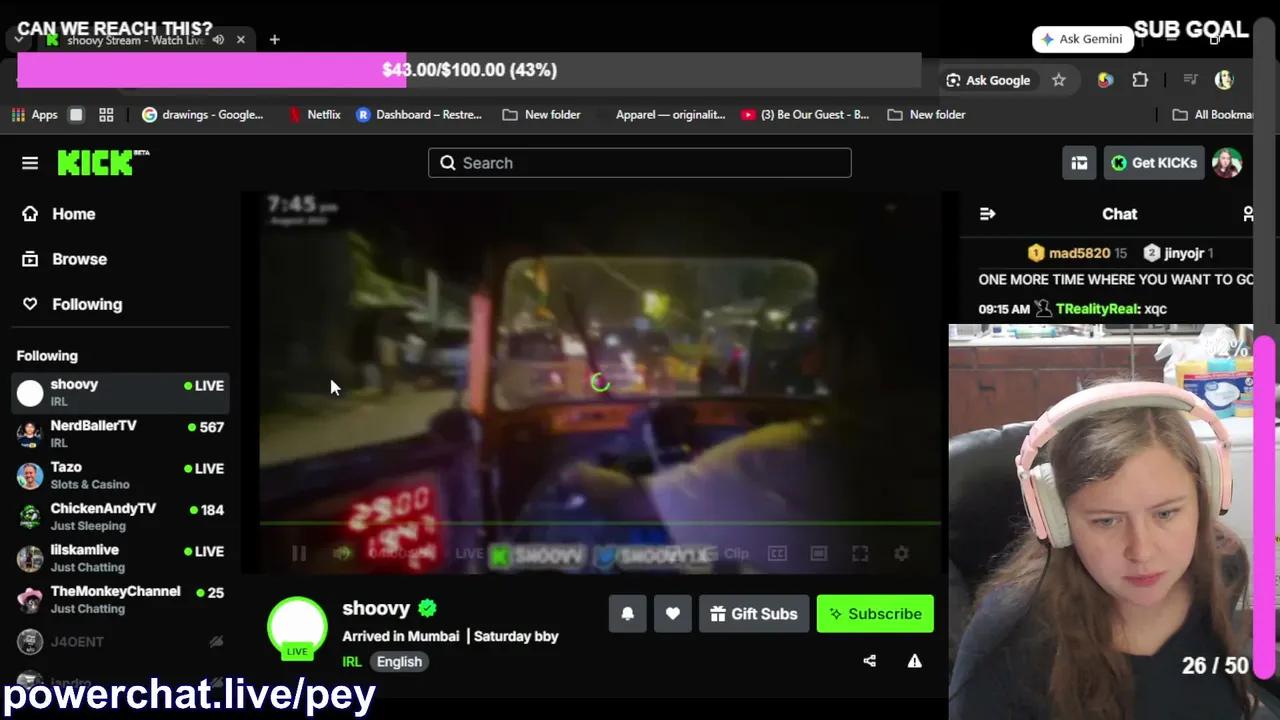This screenshot has width=1280, height=720.
Task: Toggle notifications bell for shoovy
Action: 628,614
